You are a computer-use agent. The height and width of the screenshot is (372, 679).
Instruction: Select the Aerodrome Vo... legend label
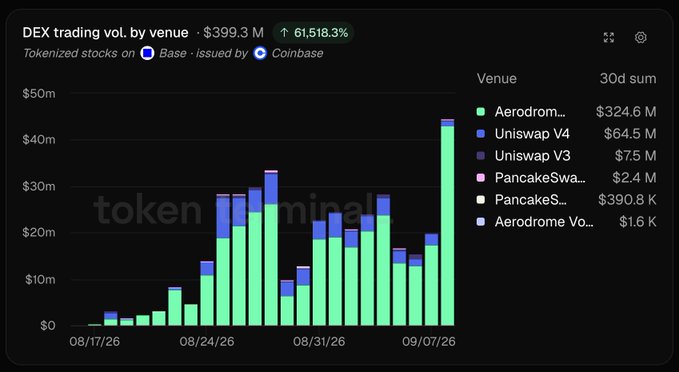tap(544, 222)
